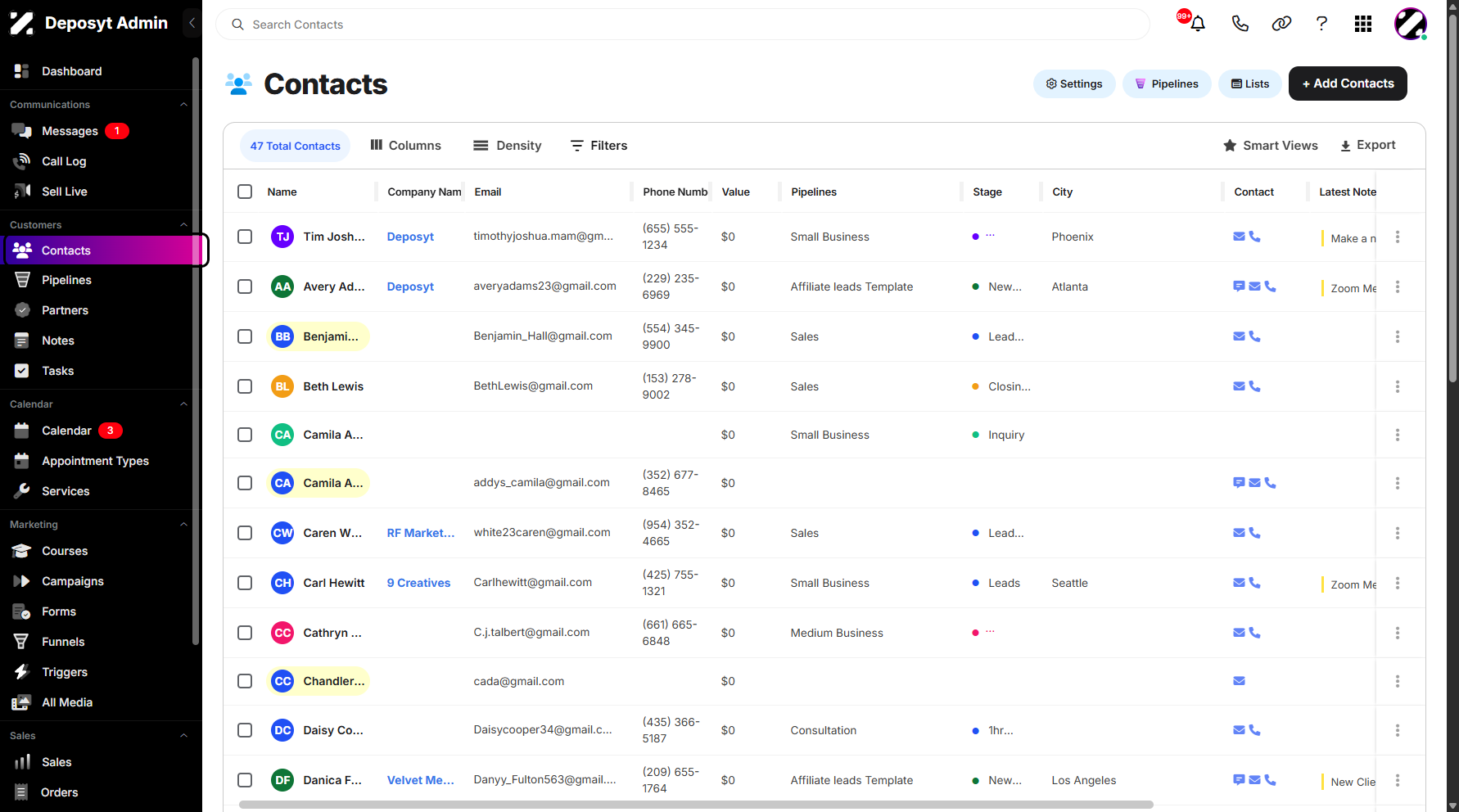
Task: Select Avery Ad's row checkbox
Action: tap(245, 286)
